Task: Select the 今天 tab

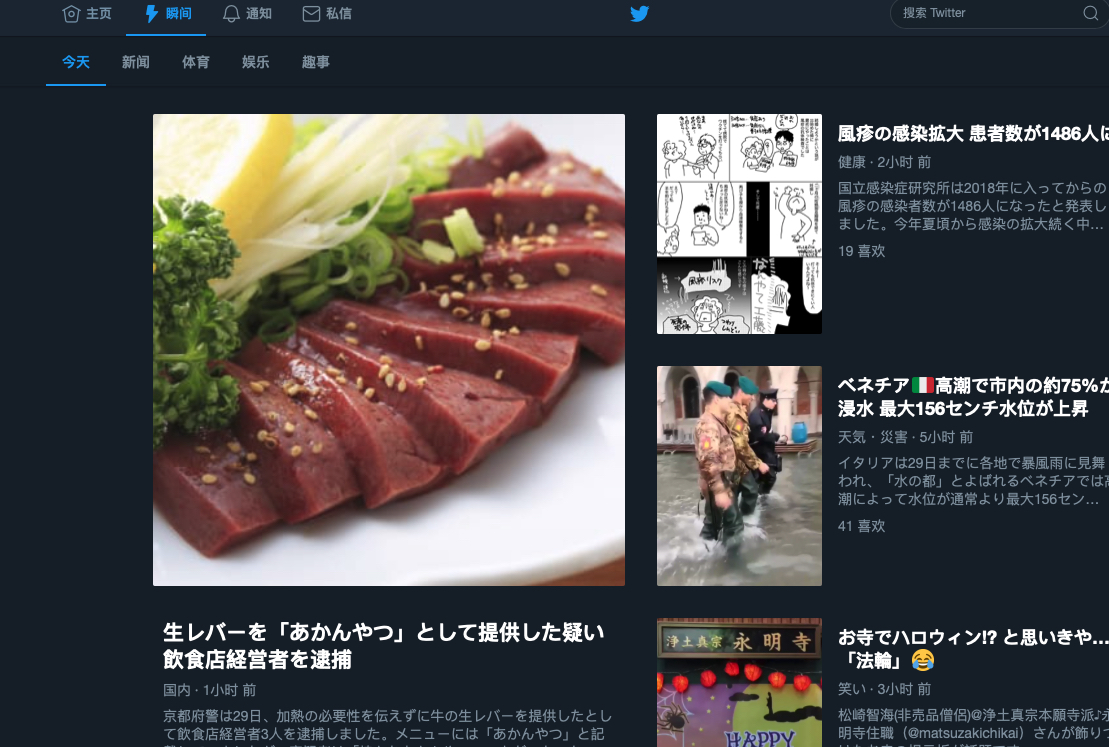Action: tap(76, 62)
